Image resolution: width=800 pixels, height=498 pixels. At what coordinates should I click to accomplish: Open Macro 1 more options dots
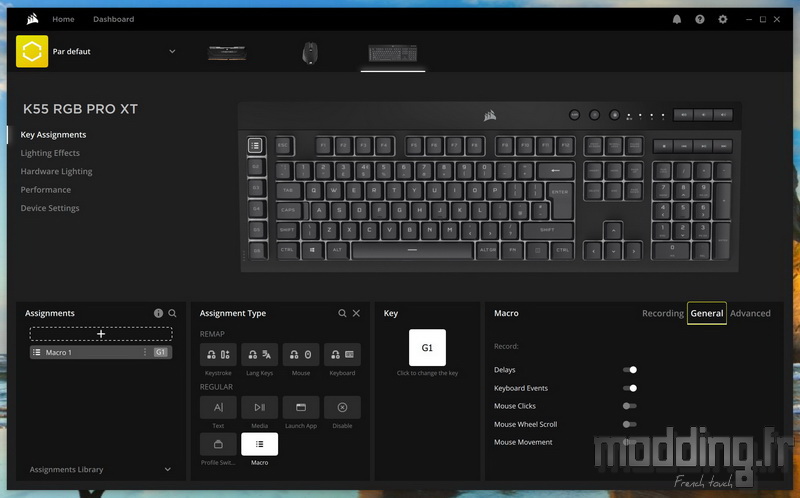(x=145, y=352)
